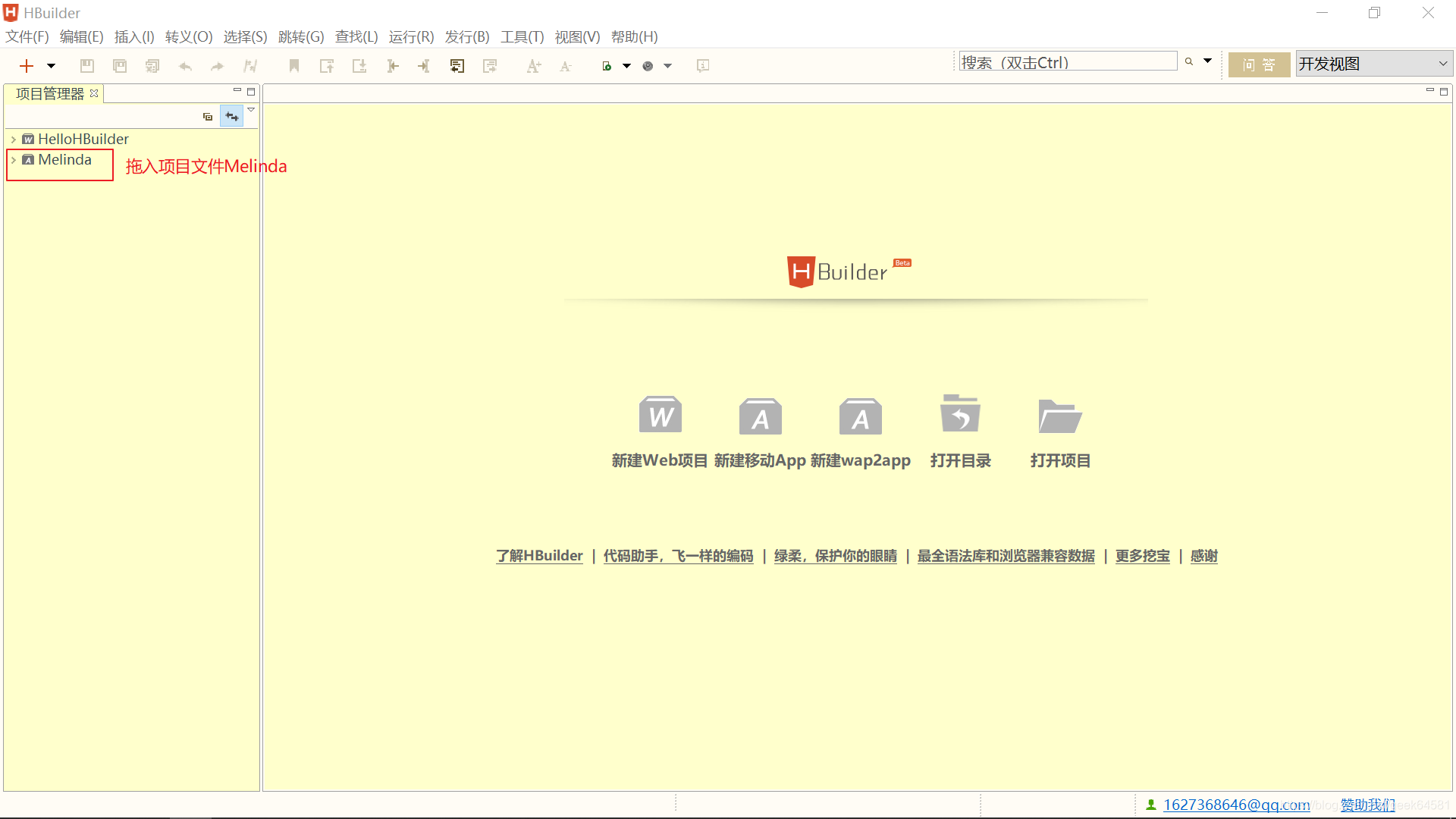Click 新建Web项目 icon
1456x819 pixels.
[661, 415]
